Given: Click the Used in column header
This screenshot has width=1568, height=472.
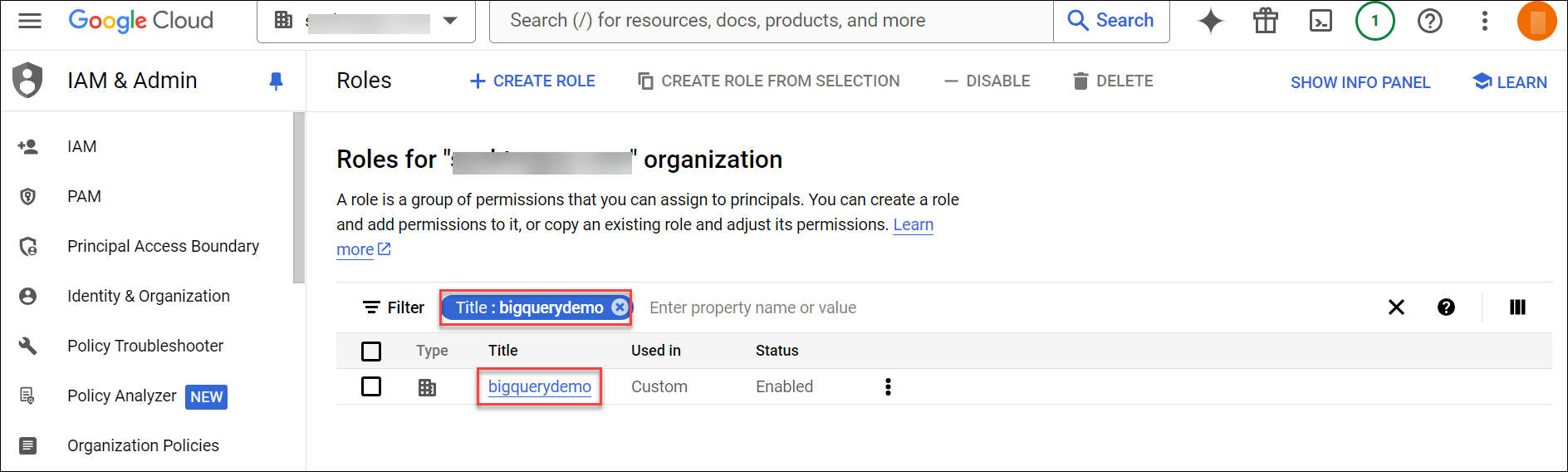Looking at the screenshot, I should tap(656, 351).
